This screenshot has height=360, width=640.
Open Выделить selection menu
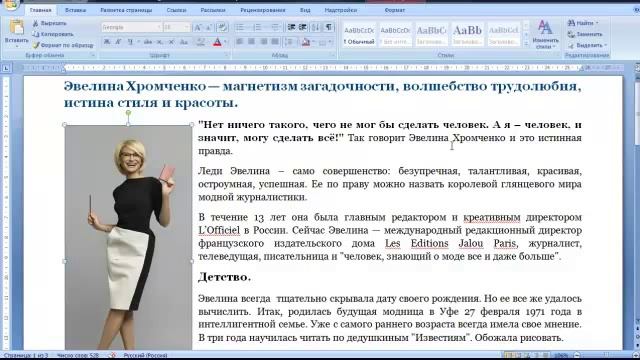pyautogui.click(x=587, y=45)
